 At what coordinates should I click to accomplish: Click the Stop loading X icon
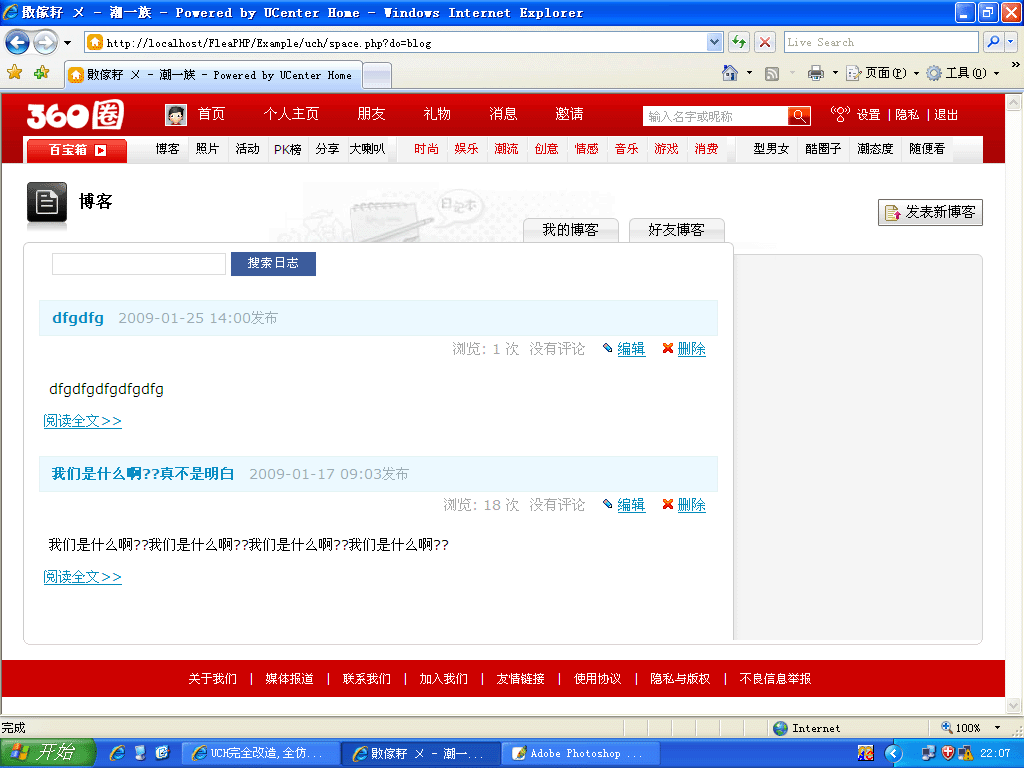(765, 42)
